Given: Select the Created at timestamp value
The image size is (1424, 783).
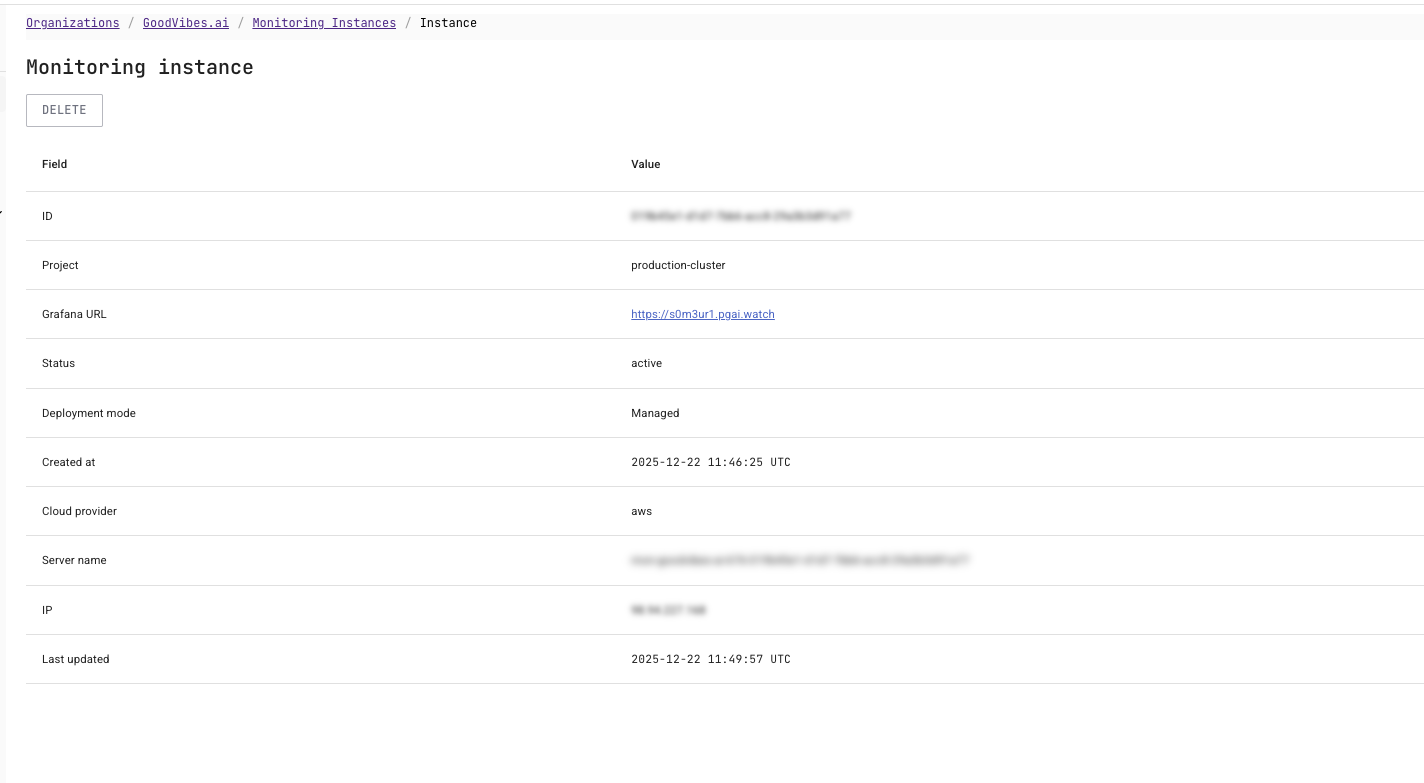Looking at the screenshot, I should (710, 462).
